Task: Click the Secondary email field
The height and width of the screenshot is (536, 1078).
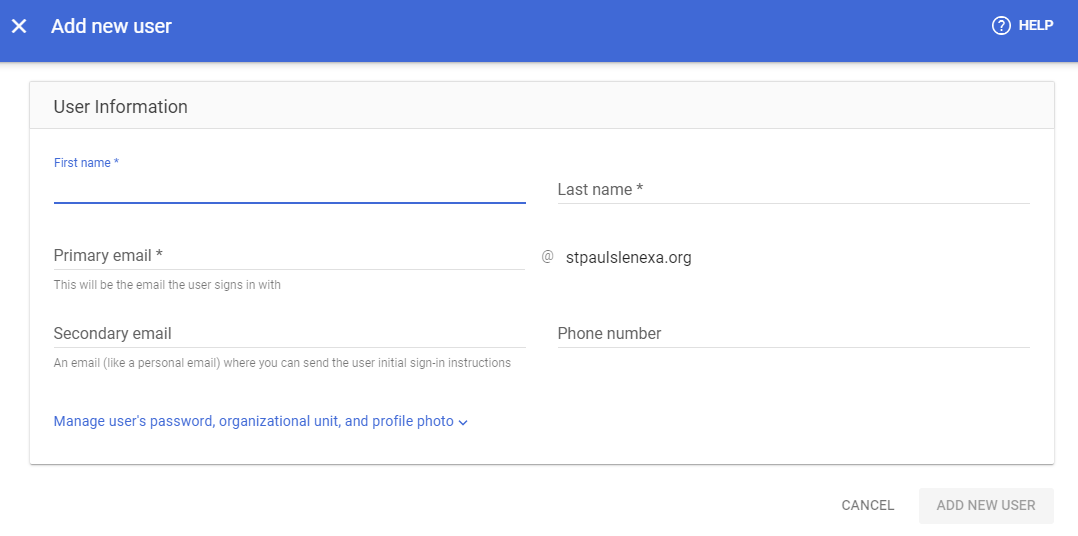Action: tap(289, 334)
